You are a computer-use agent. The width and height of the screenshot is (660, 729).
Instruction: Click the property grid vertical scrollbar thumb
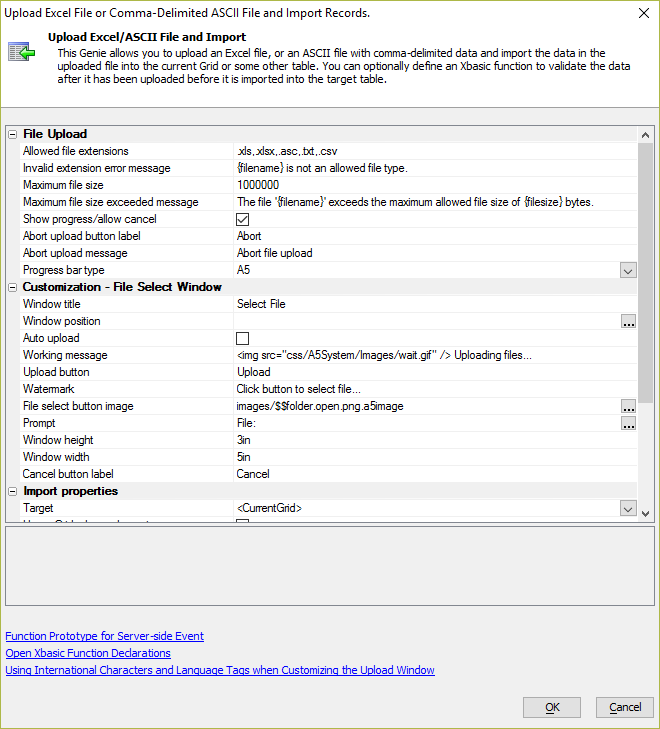point(645,273)
